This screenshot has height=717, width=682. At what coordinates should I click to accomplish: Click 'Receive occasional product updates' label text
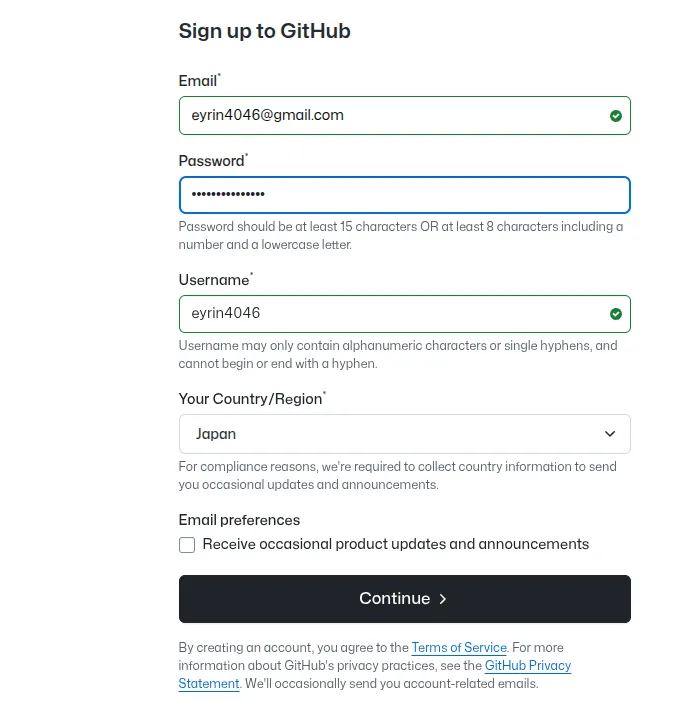point(395,544)
